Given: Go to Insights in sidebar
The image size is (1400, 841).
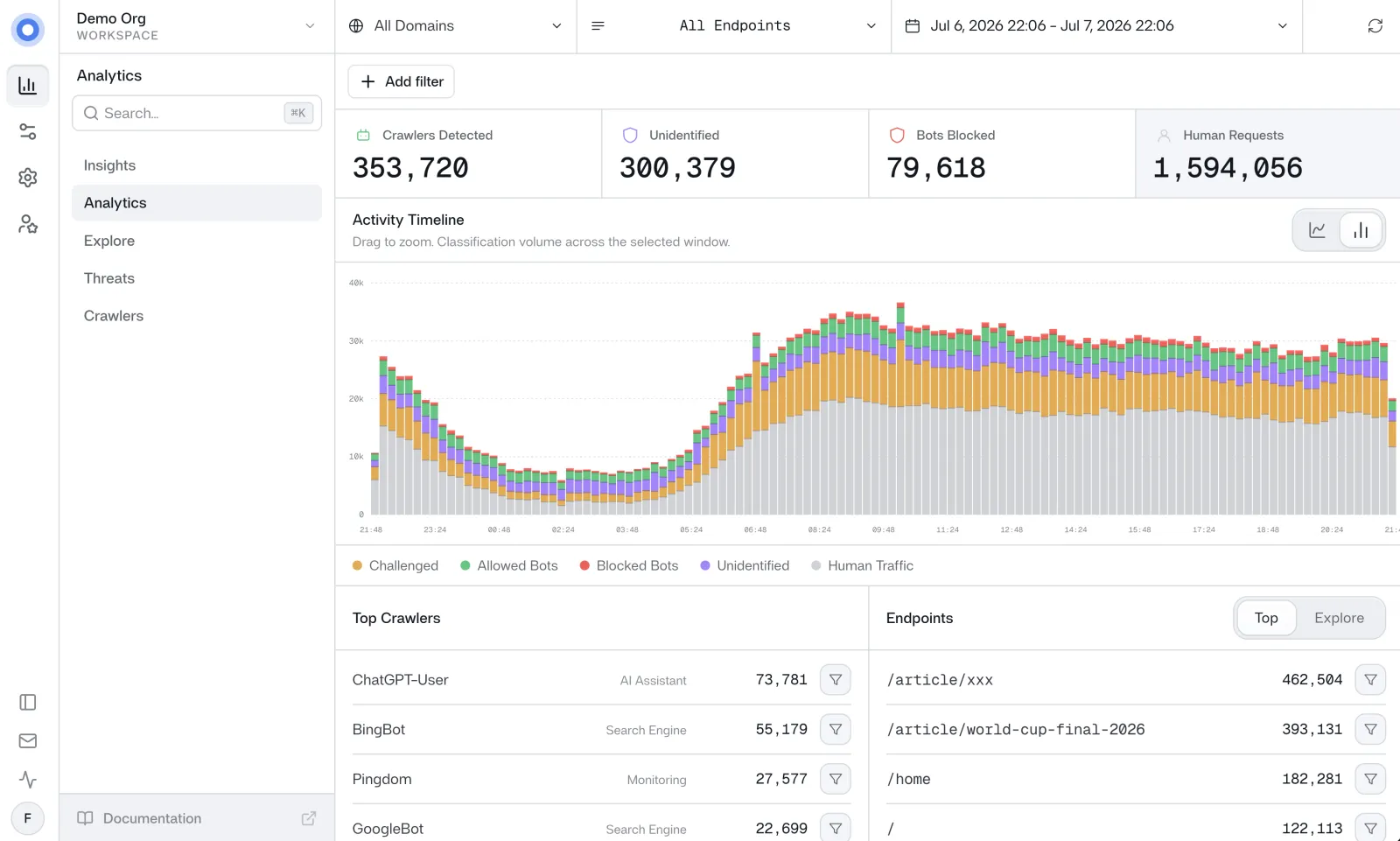Looking at the screenshot, I should 197,165.
